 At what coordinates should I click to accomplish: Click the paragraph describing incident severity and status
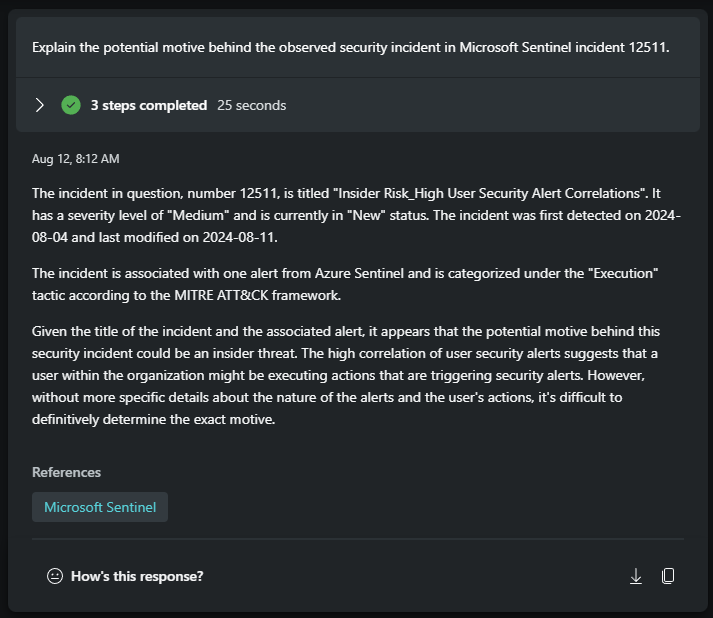tap(356, 215)
